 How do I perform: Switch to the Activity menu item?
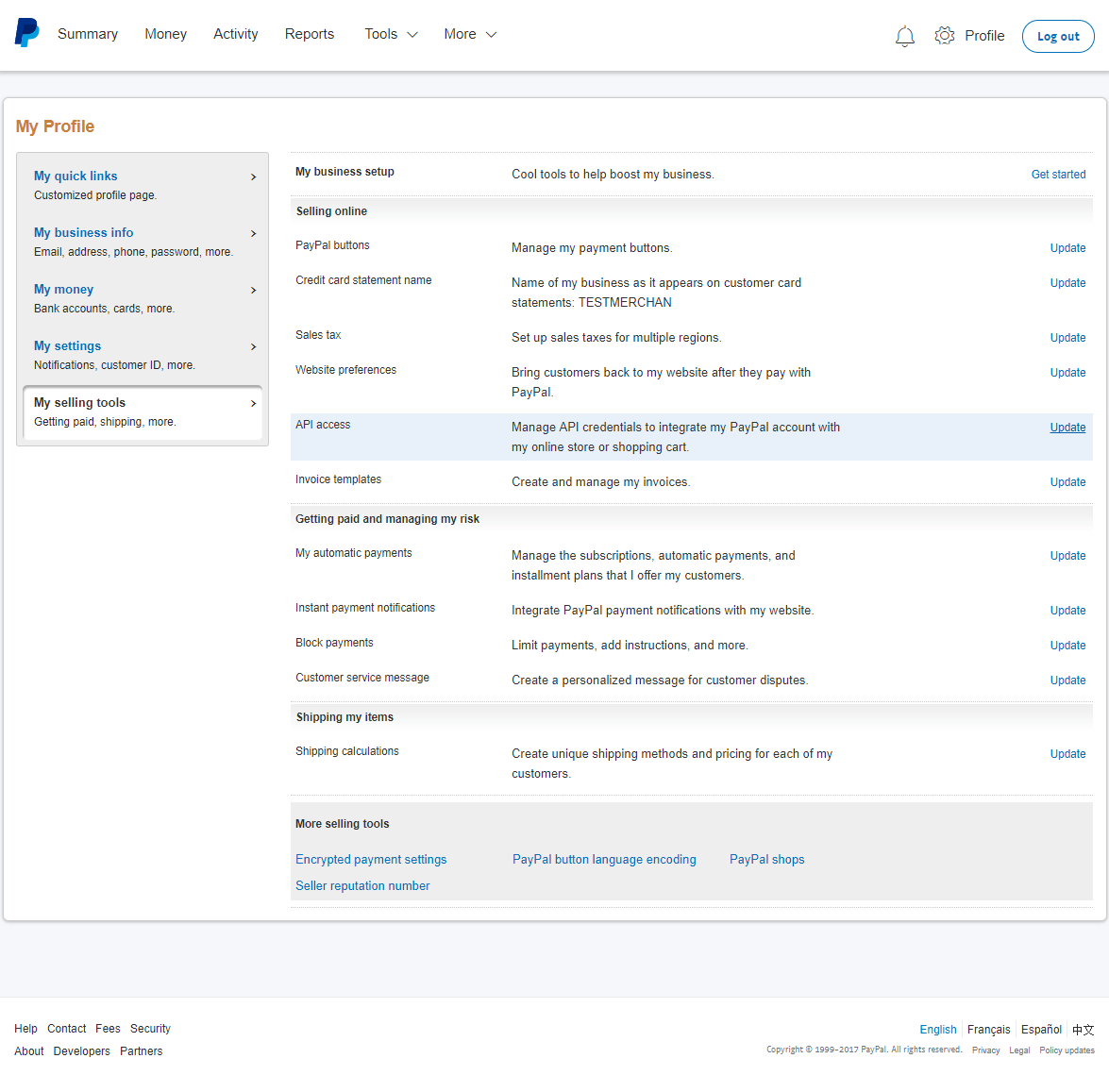tap(235, 33)
